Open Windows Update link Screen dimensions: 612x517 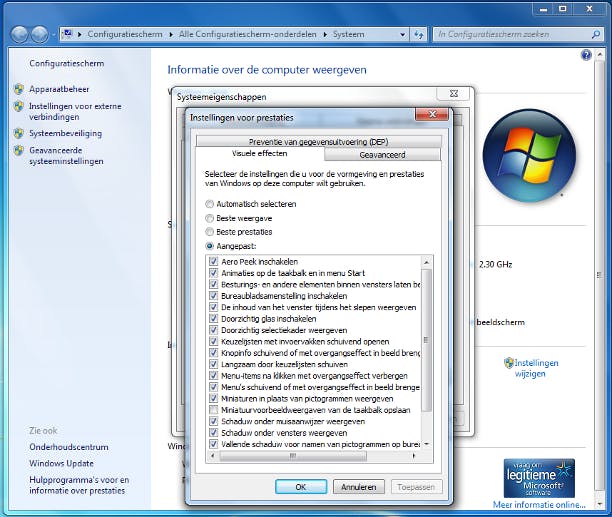click(61, 464)
